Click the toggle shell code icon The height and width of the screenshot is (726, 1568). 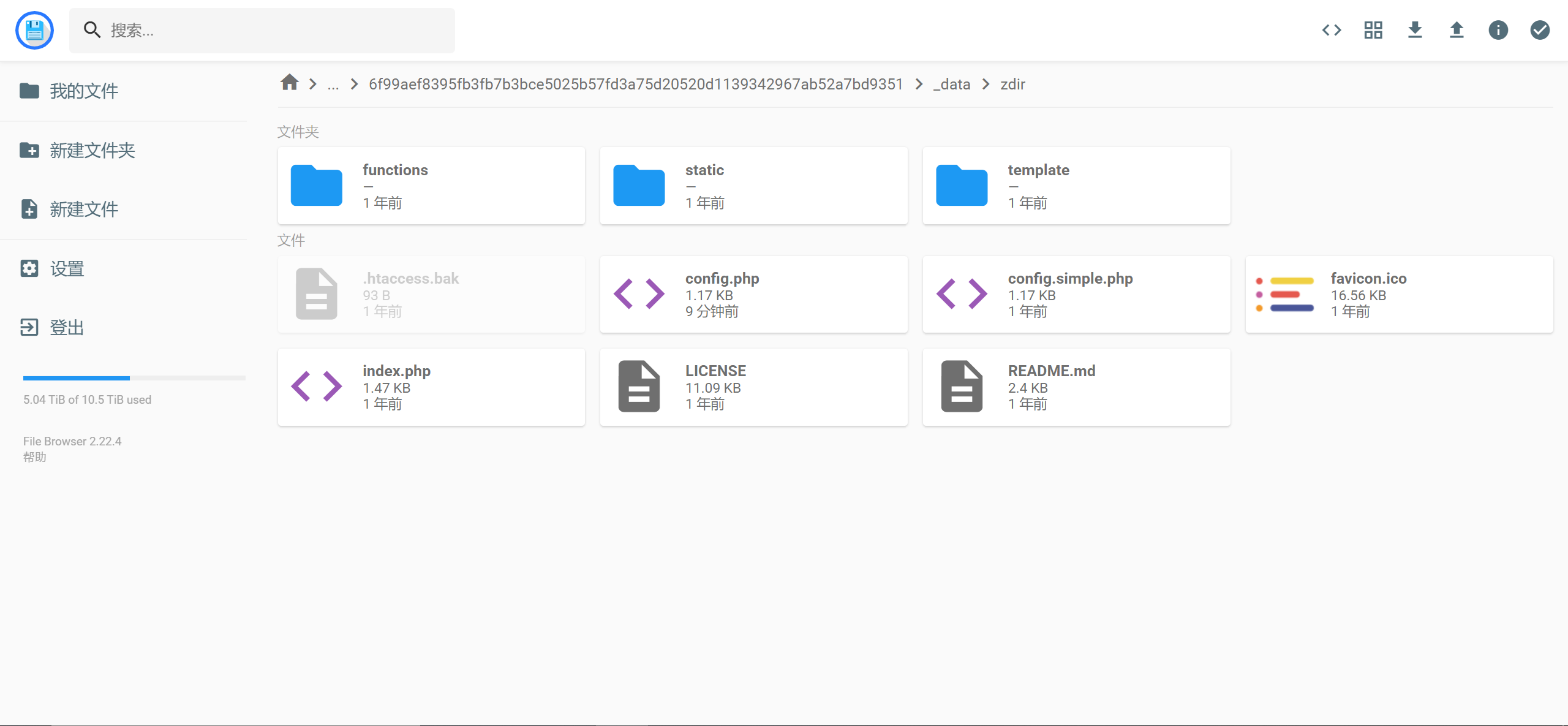(x=1332, y=30)
